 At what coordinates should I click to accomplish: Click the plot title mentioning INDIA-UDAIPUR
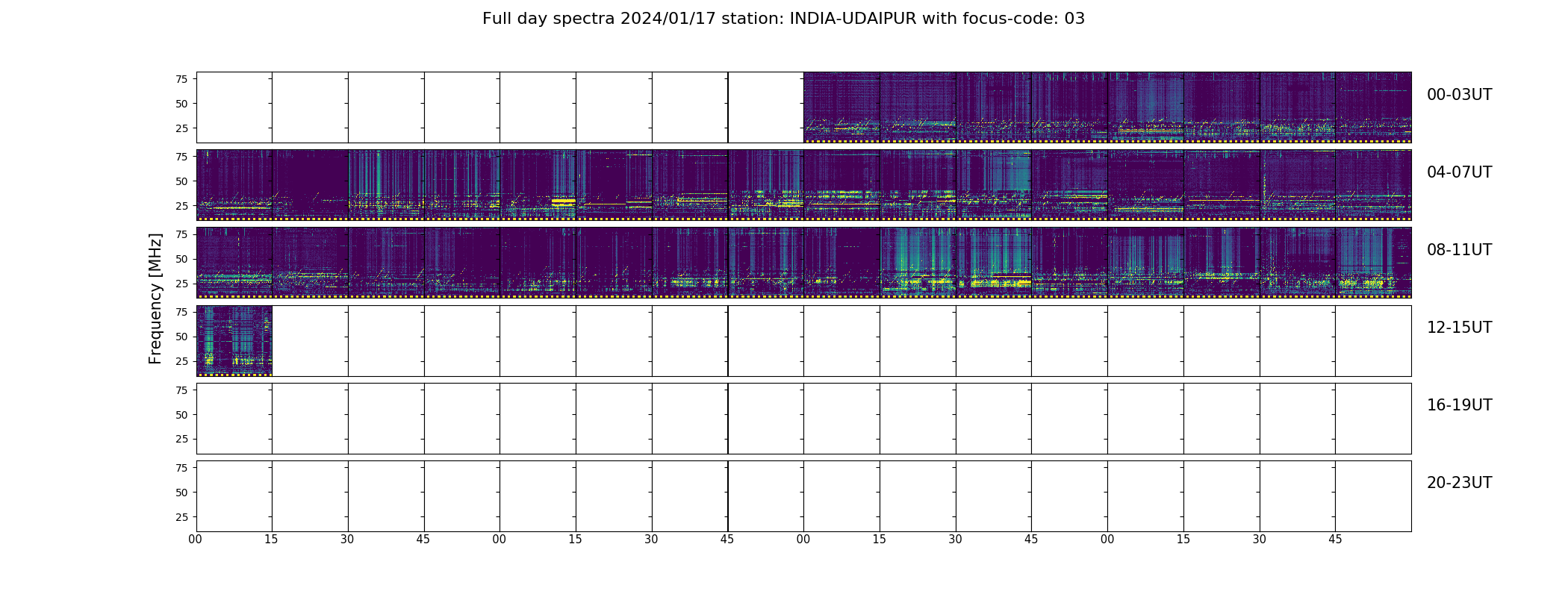coord(783,19)
